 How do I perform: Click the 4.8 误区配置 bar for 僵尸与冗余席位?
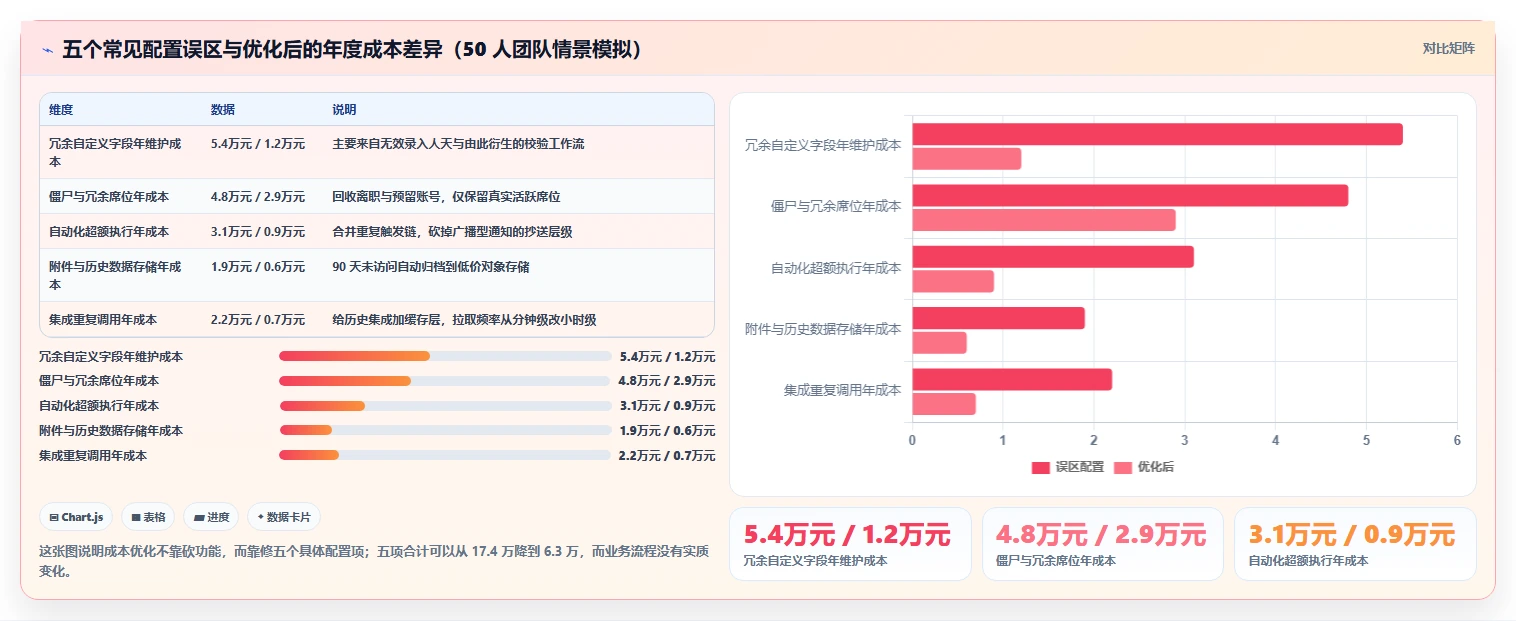[1130, 195]
